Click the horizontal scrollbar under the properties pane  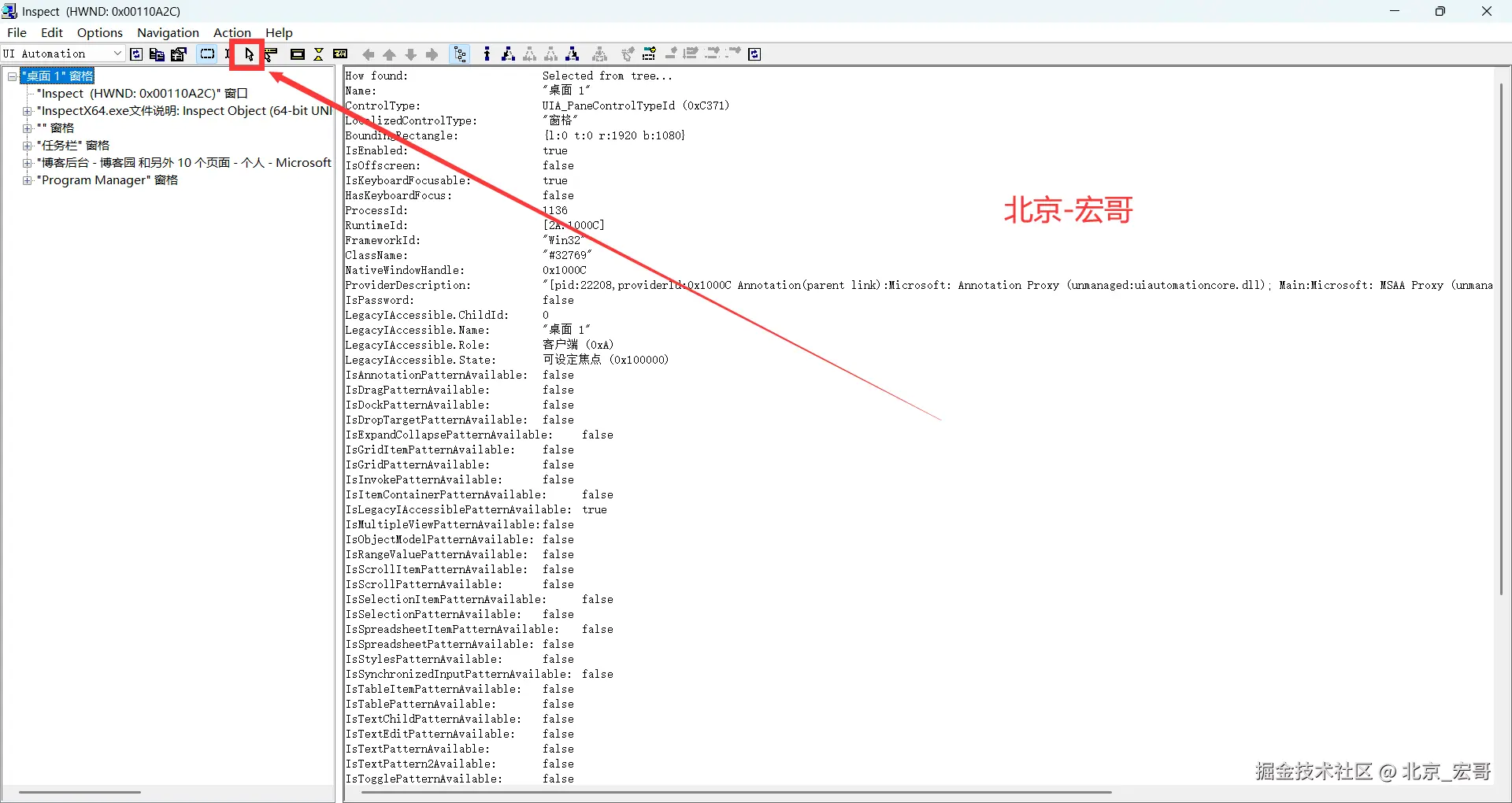736,792
